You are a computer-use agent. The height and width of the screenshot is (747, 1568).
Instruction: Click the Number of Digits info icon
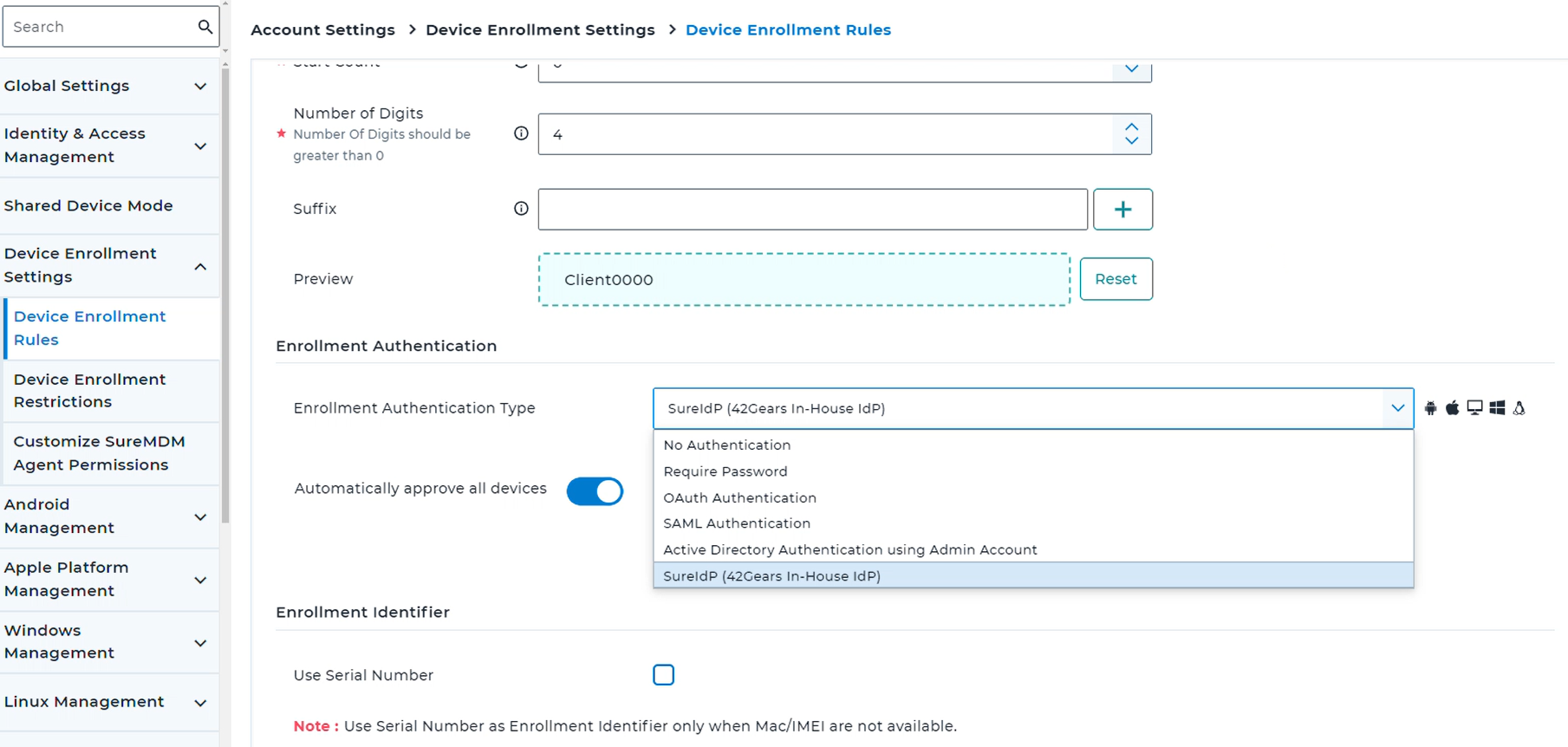point(521,133)
